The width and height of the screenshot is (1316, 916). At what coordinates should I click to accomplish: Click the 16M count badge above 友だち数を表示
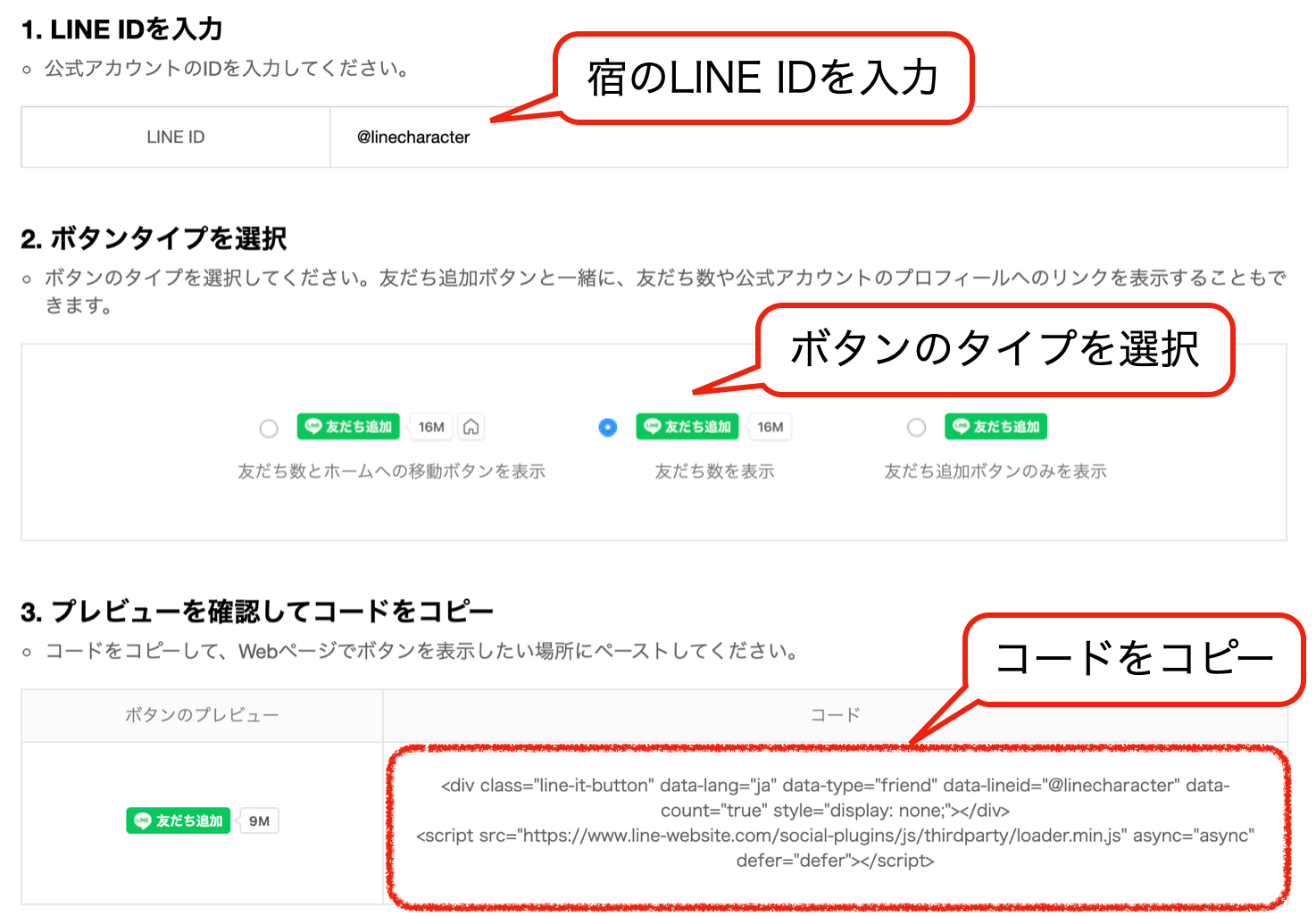[x=770, y=428]
